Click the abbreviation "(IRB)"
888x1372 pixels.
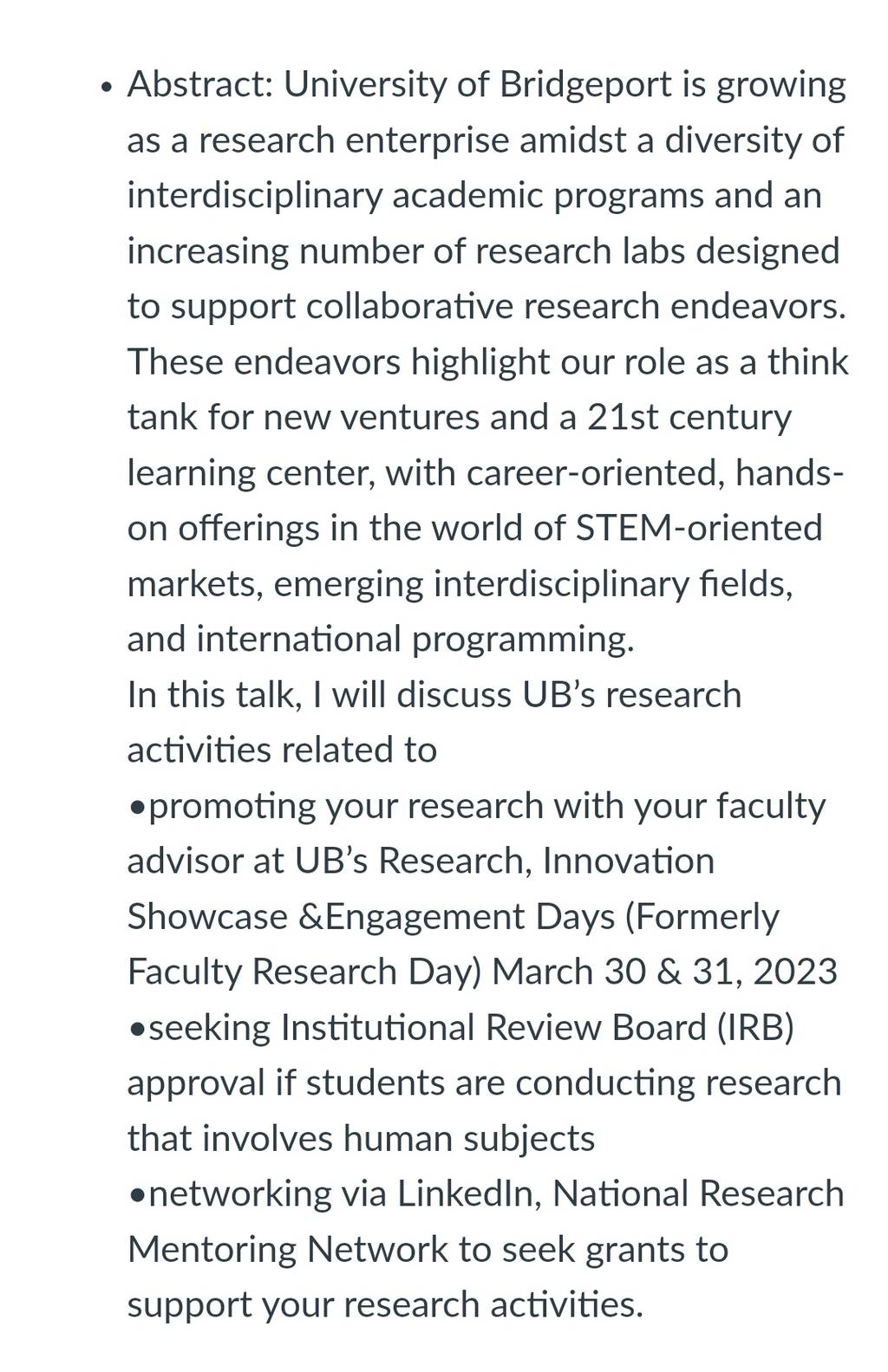(755, 1028)
